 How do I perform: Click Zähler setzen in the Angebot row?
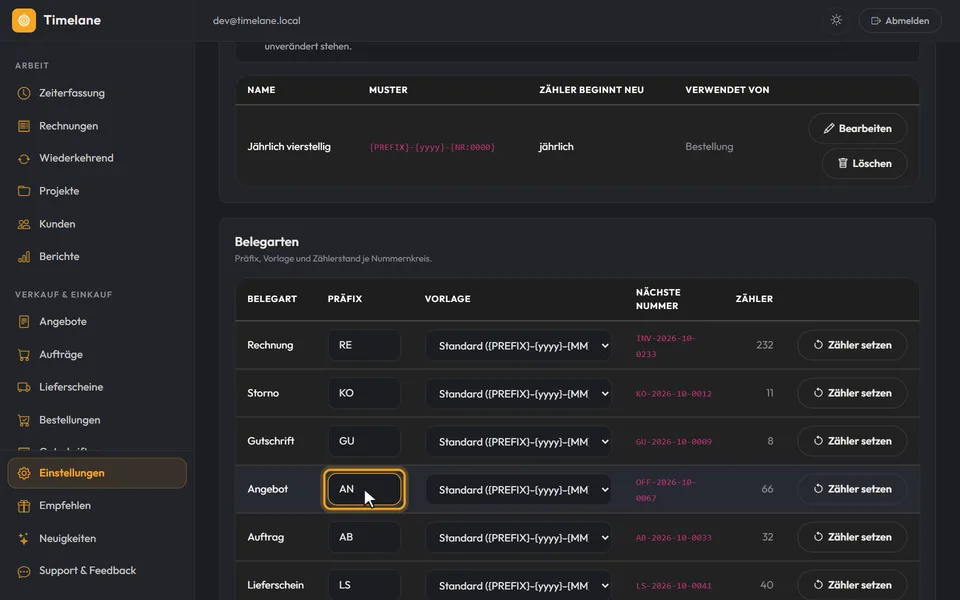coord(852,489)
